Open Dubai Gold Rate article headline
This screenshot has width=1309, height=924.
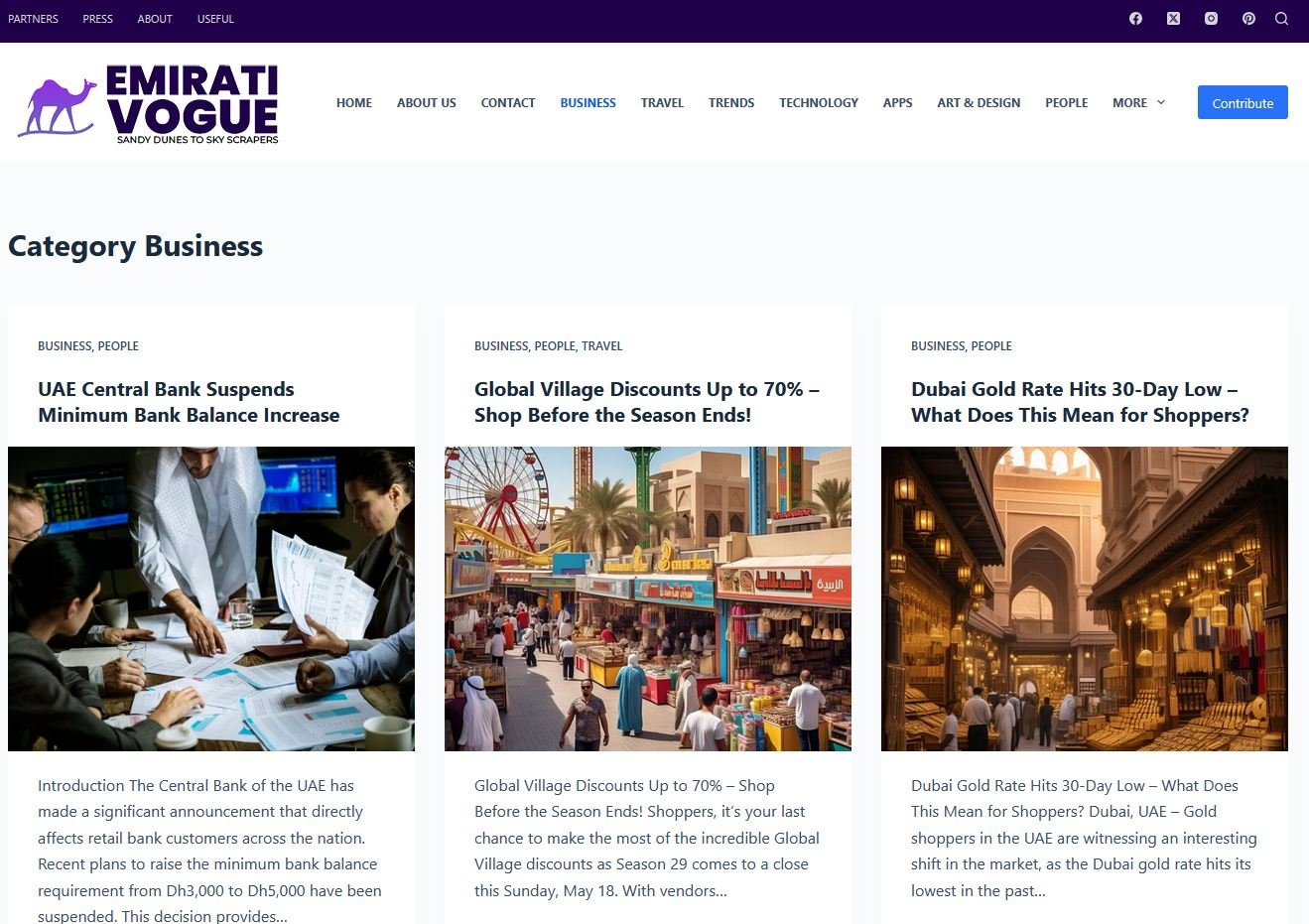(x=1079, y=402)
